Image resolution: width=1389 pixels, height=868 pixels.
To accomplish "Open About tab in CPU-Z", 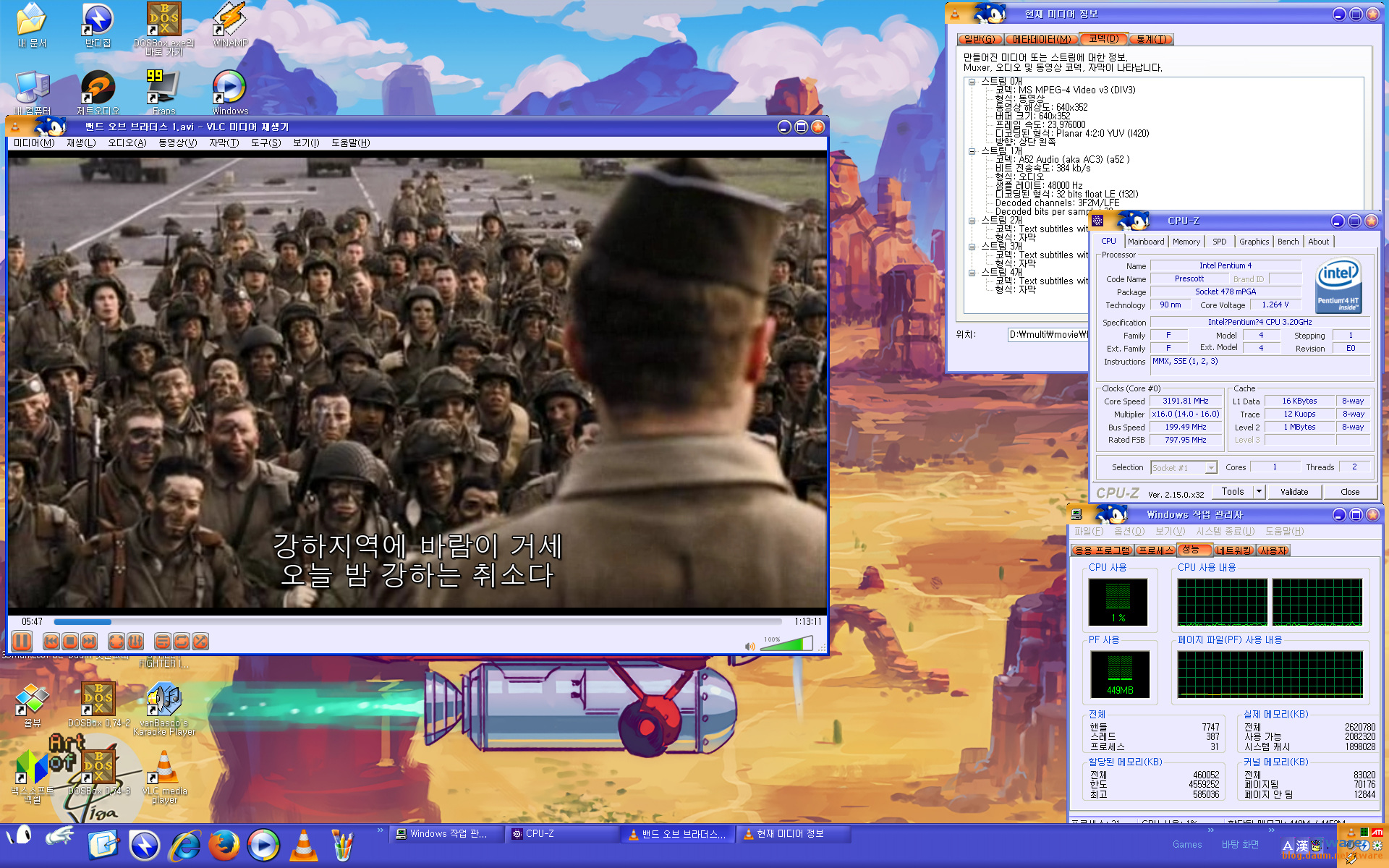I will point(1318,242).
